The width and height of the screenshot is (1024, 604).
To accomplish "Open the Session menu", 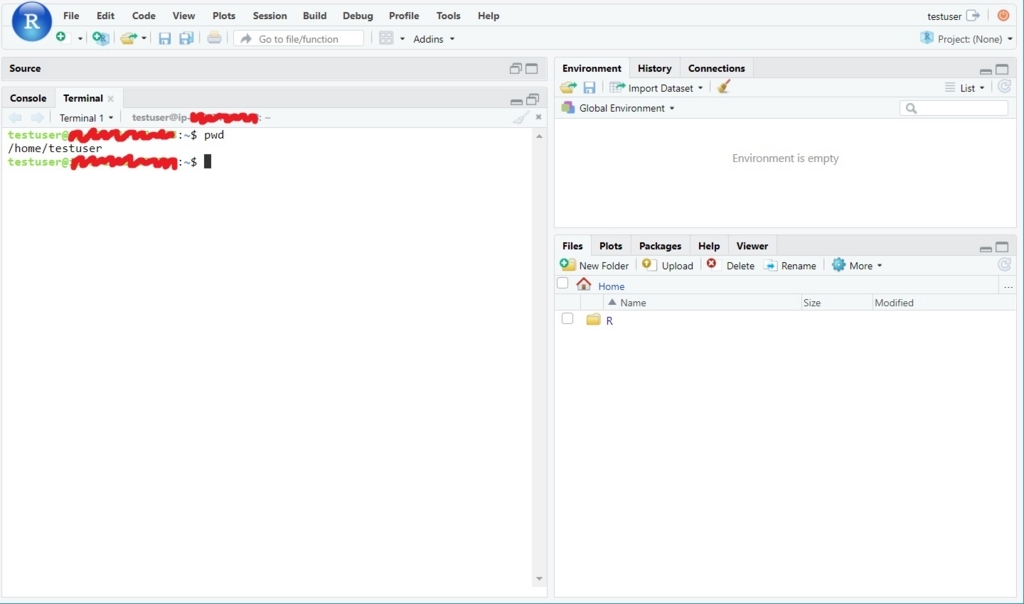I will point(270,16).
